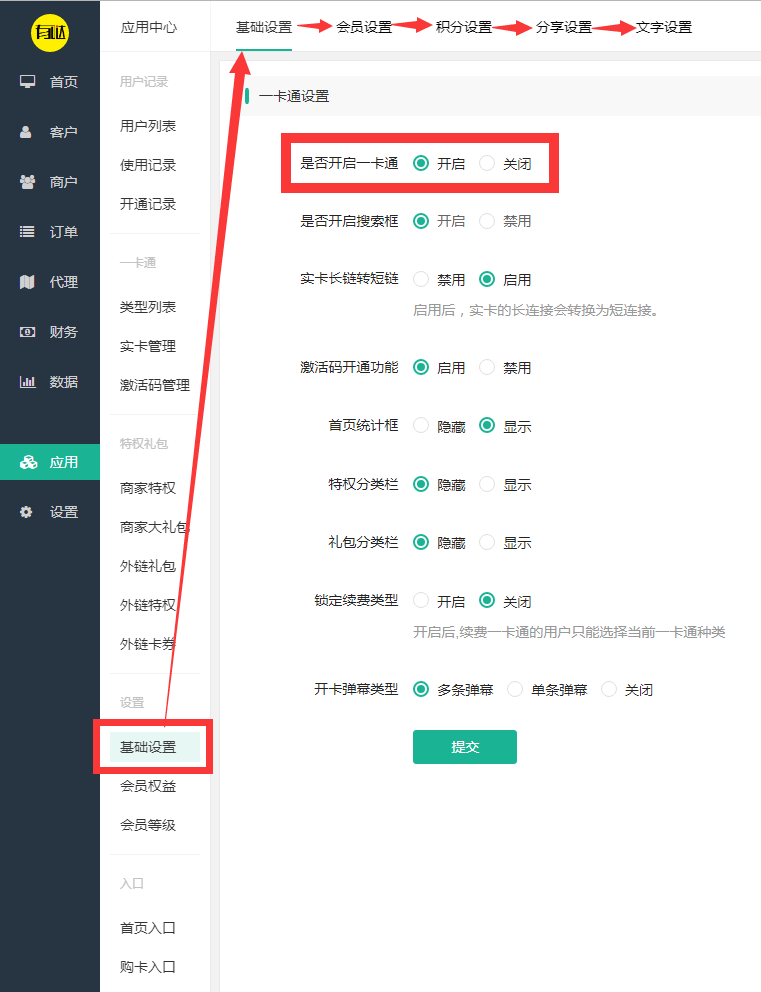The image size is (761, 992).
Task: Set 是否开启一卡通 to 开启
Action: pyautogui.click(x=421, y=163)
